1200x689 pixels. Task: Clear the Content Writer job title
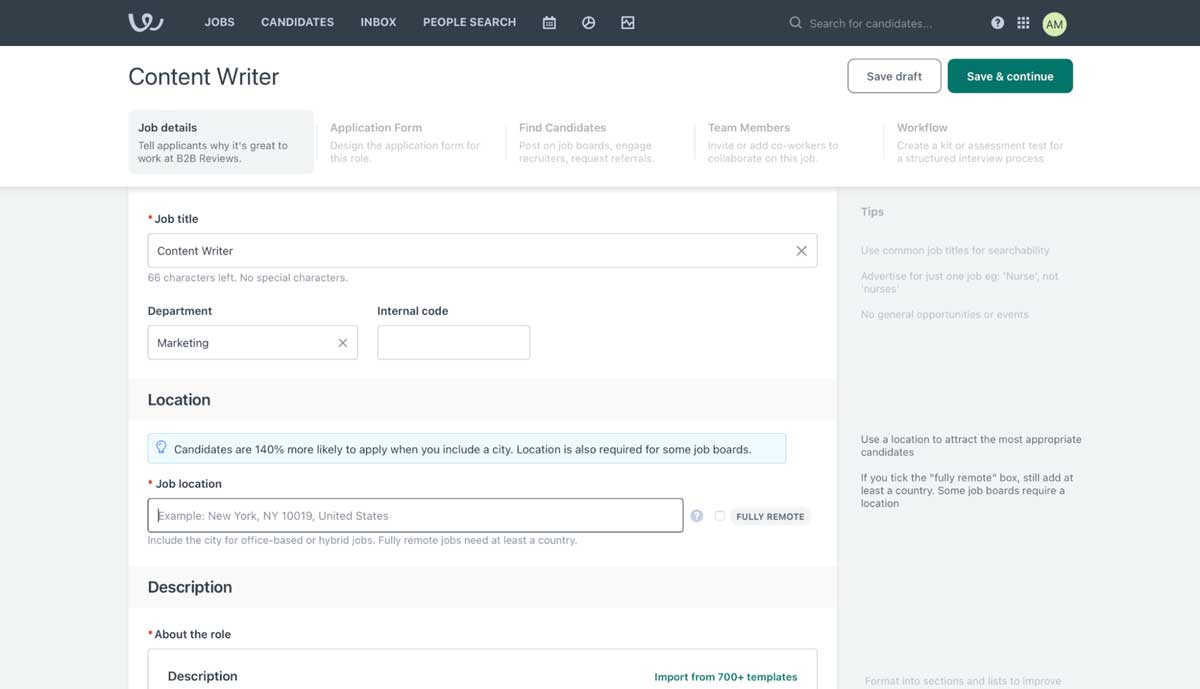pos(800,250)
